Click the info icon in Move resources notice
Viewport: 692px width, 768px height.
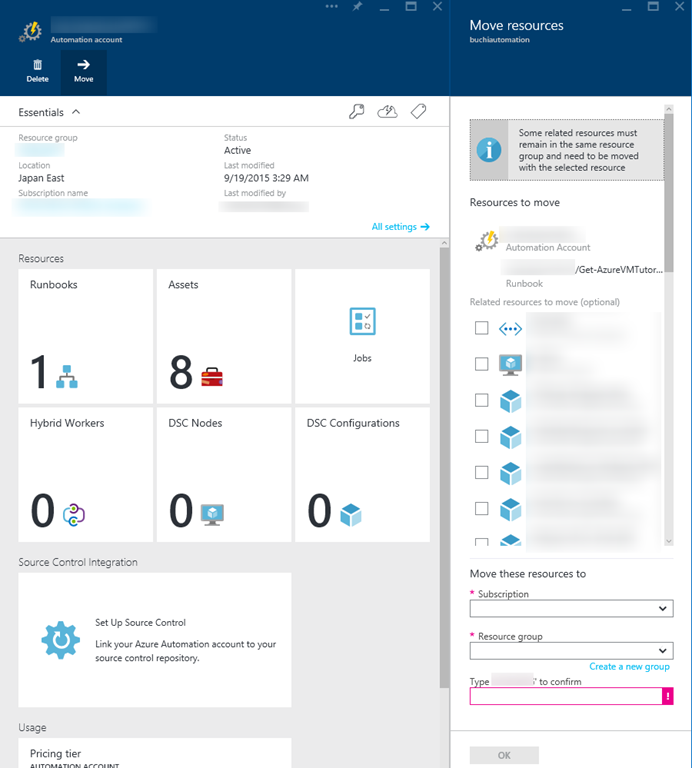[489, 150]
